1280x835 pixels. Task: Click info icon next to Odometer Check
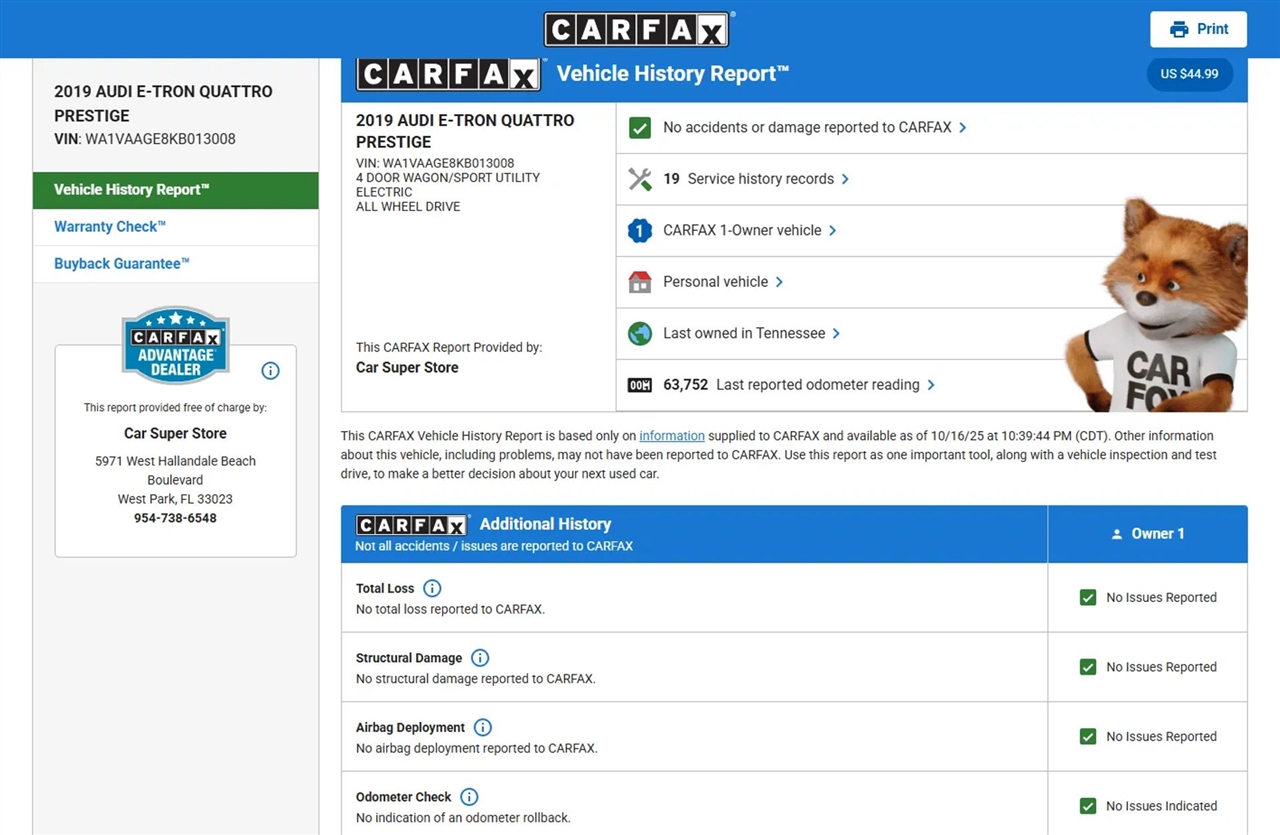(x=469, y=797)
